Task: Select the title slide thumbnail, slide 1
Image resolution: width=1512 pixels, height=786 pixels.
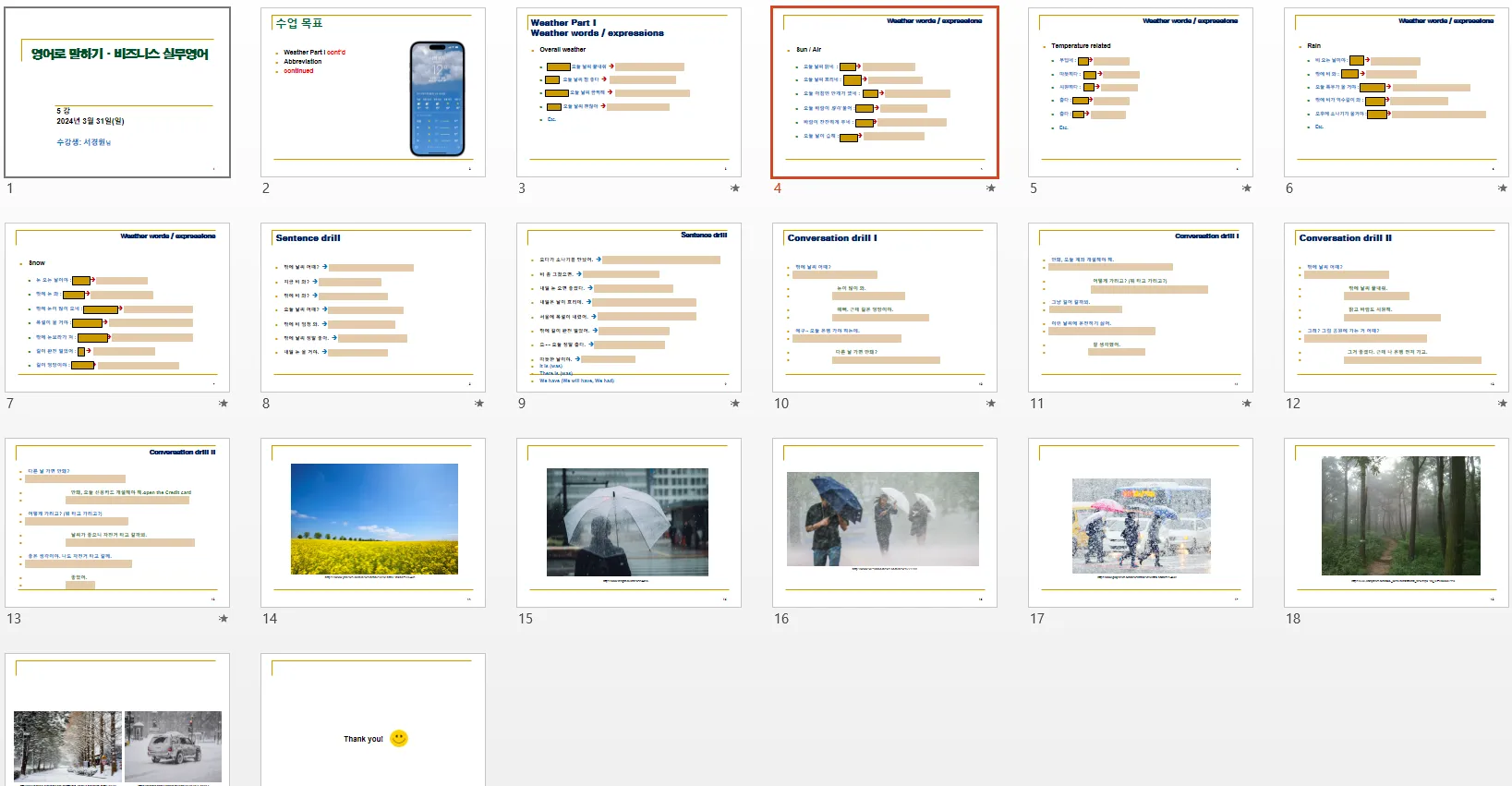Action: (x=117, y=92)
